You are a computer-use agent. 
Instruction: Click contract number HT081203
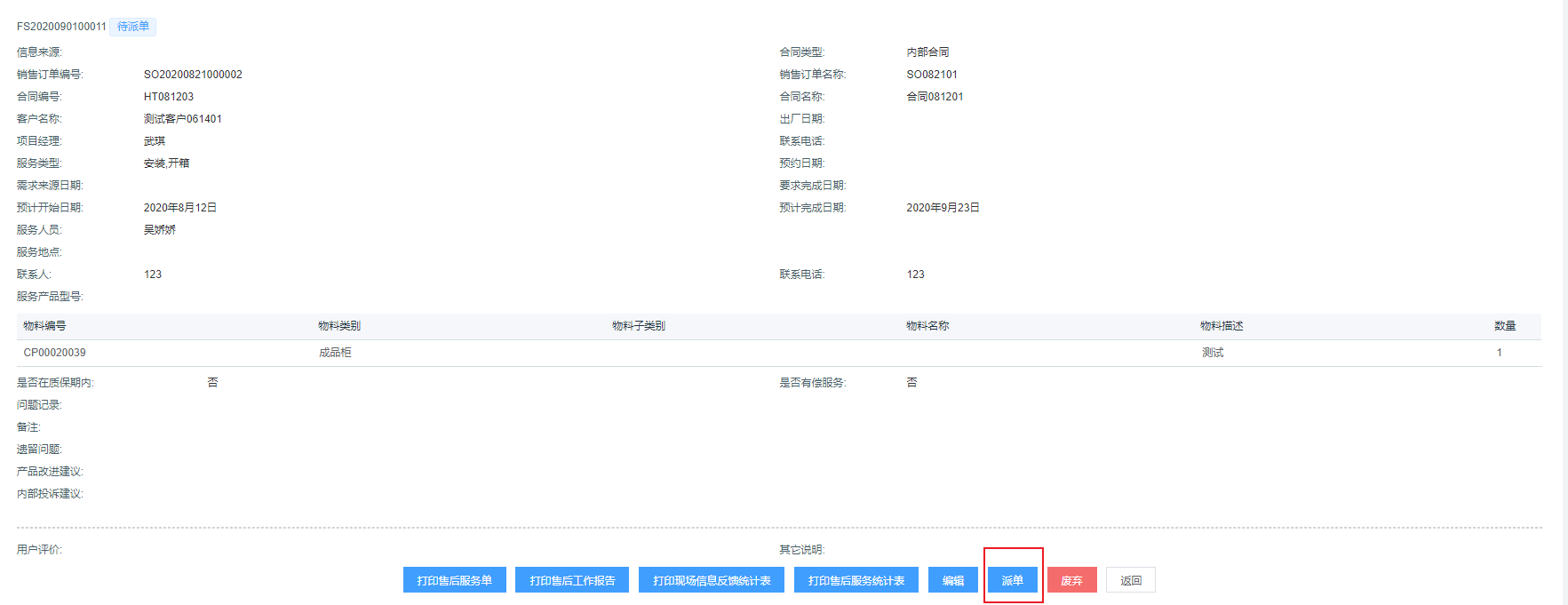[169, 97]
